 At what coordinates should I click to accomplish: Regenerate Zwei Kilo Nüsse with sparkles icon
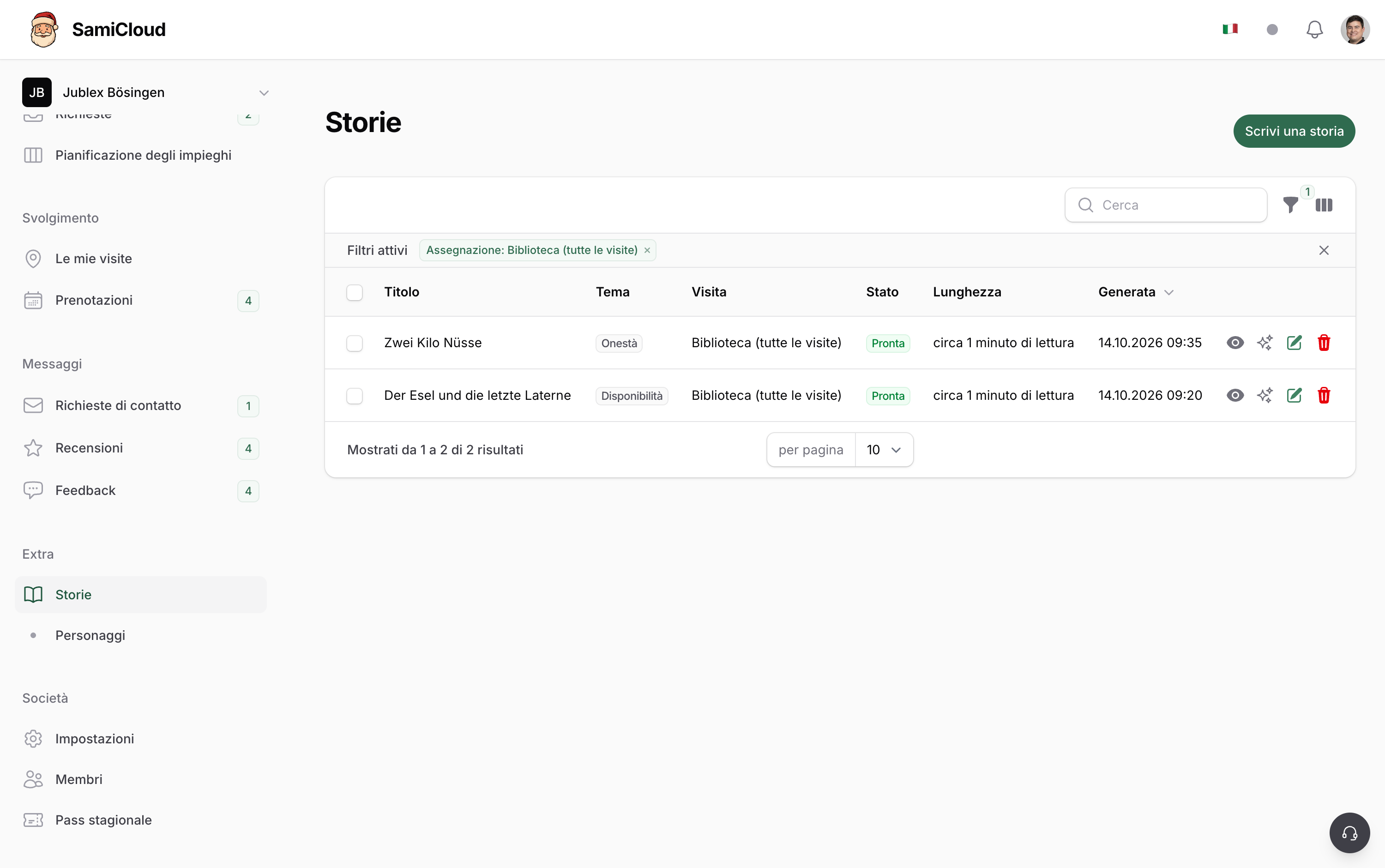coord(1265,343)
